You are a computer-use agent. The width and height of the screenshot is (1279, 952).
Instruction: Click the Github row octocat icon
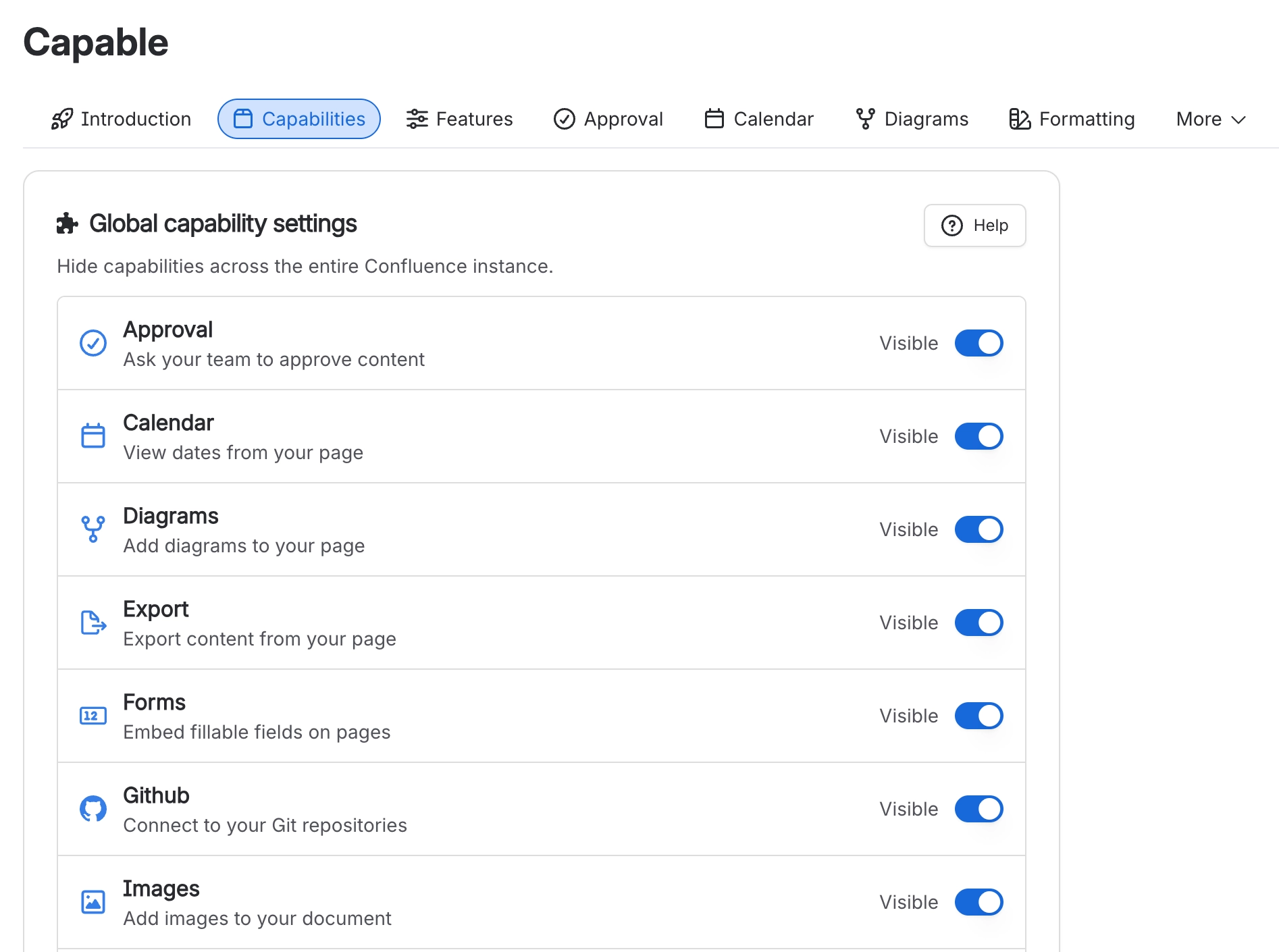coord(93,809)
